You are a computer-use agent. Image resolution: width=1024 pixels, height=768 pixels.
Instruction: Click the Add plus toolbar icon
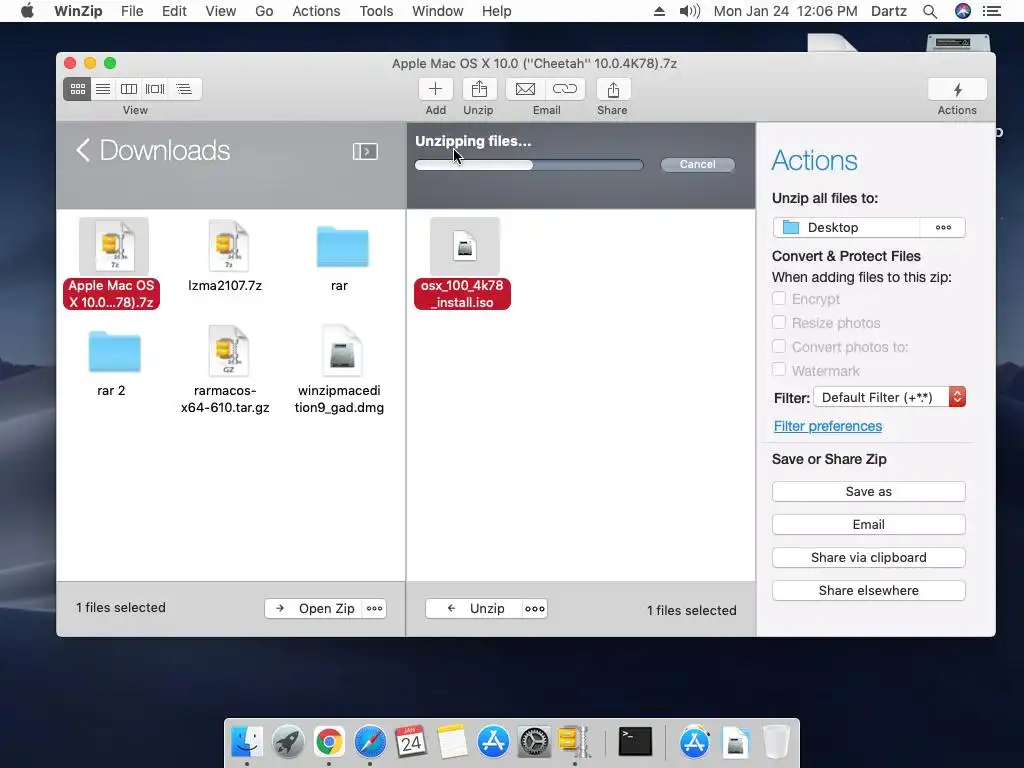(x=436, y=89)
